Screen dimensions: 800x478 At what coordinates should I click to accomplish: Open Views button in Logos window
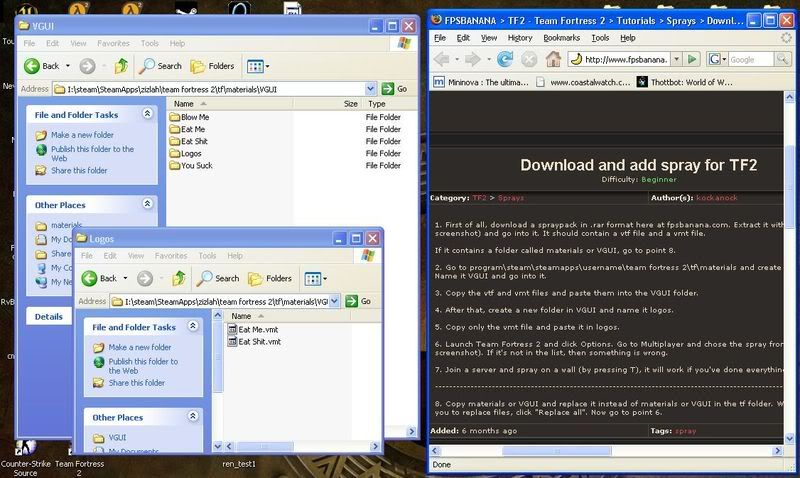tap(316, 278)
